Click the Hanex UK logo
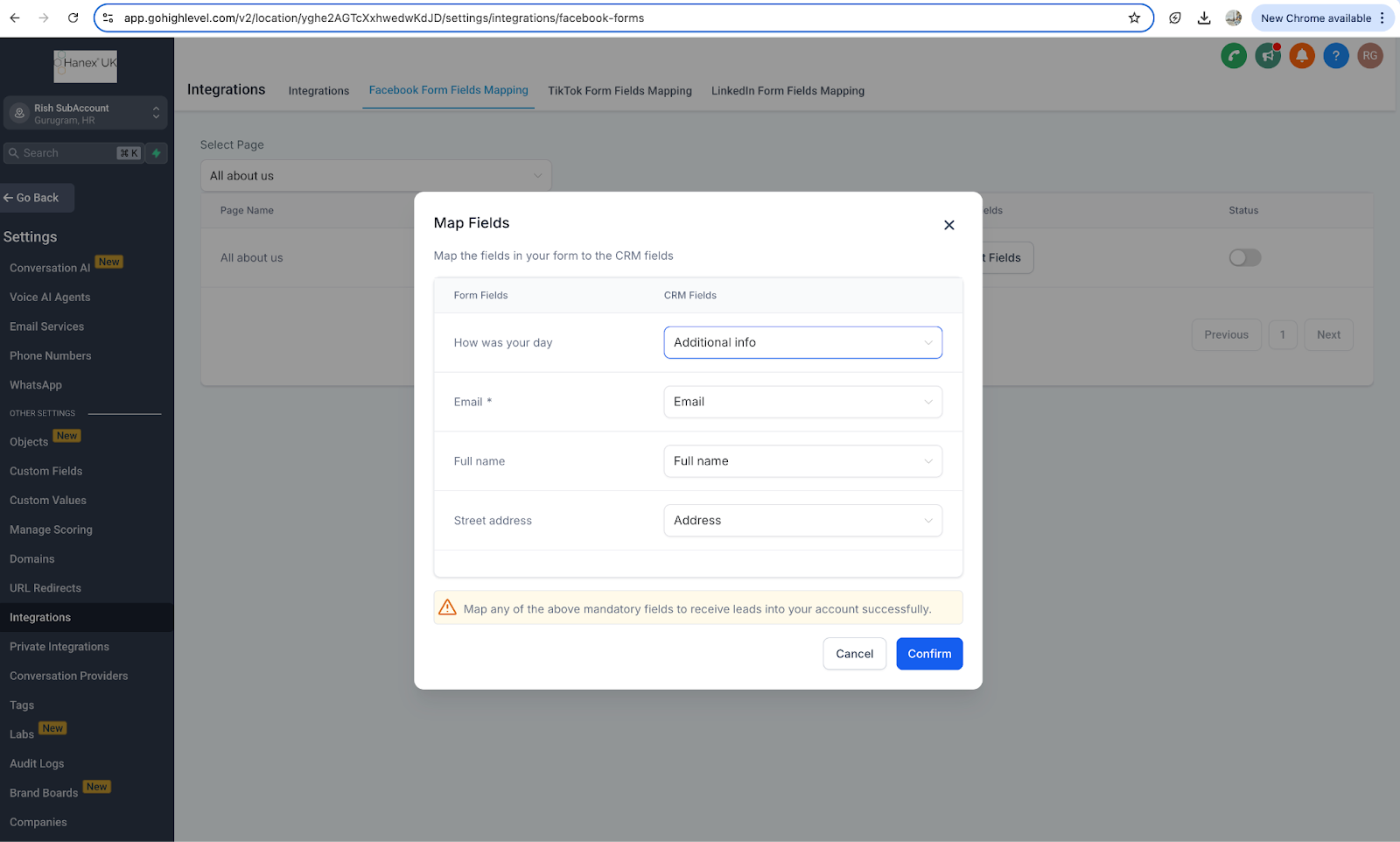The width and height of the screenshot is (1400, 842). 86,67
